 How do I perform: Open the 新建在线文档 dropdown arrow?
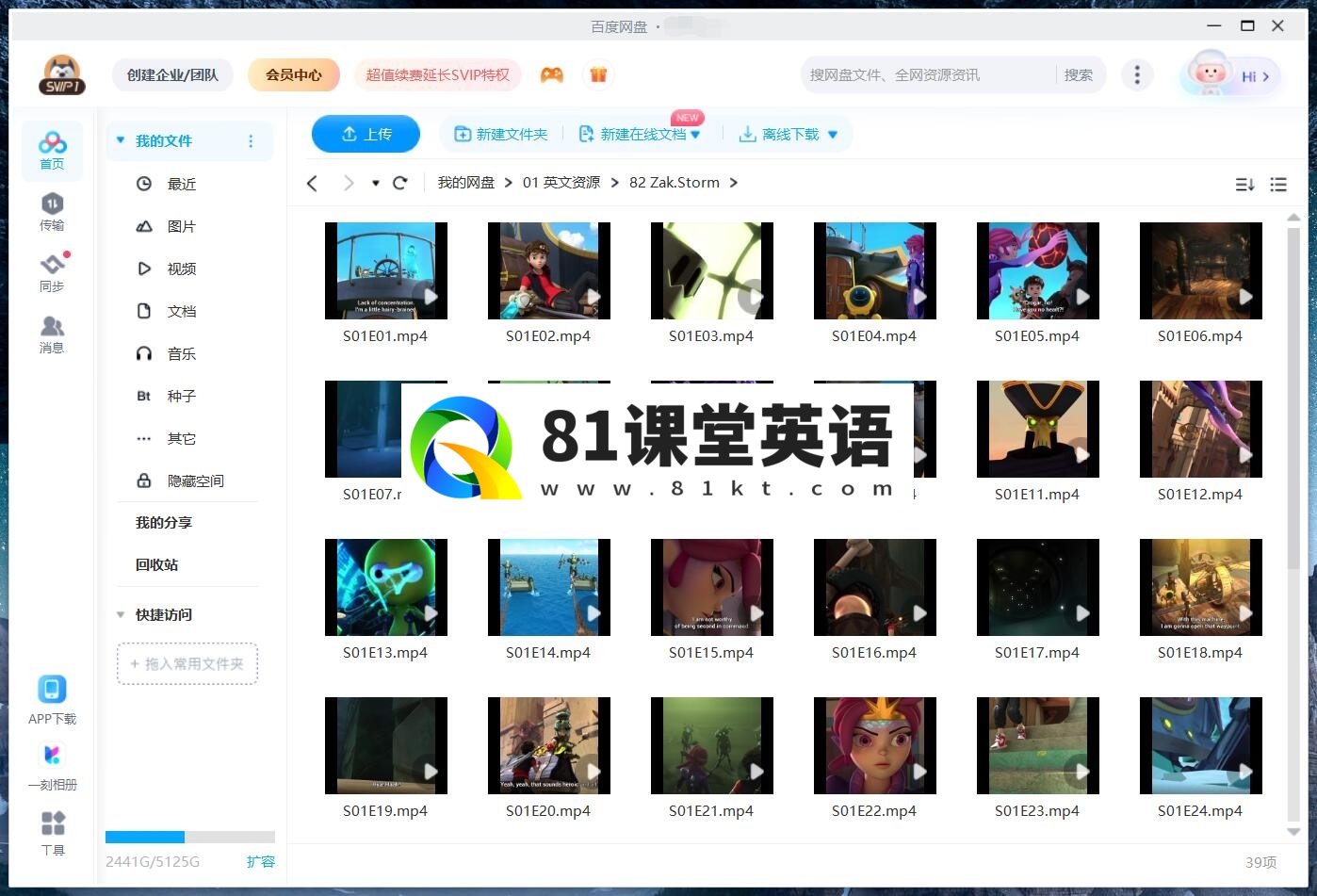[695, 135]
